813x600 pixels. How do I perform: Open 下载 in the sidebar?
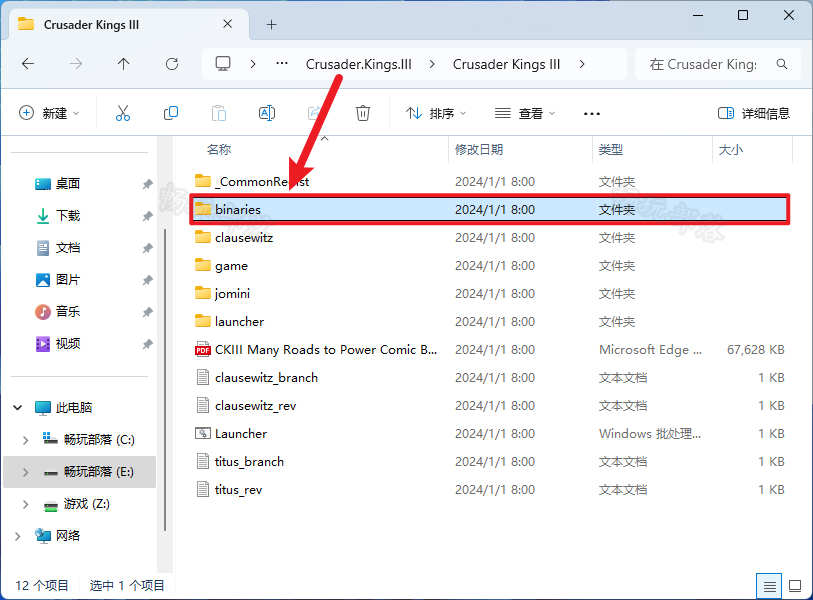[67, 216]
